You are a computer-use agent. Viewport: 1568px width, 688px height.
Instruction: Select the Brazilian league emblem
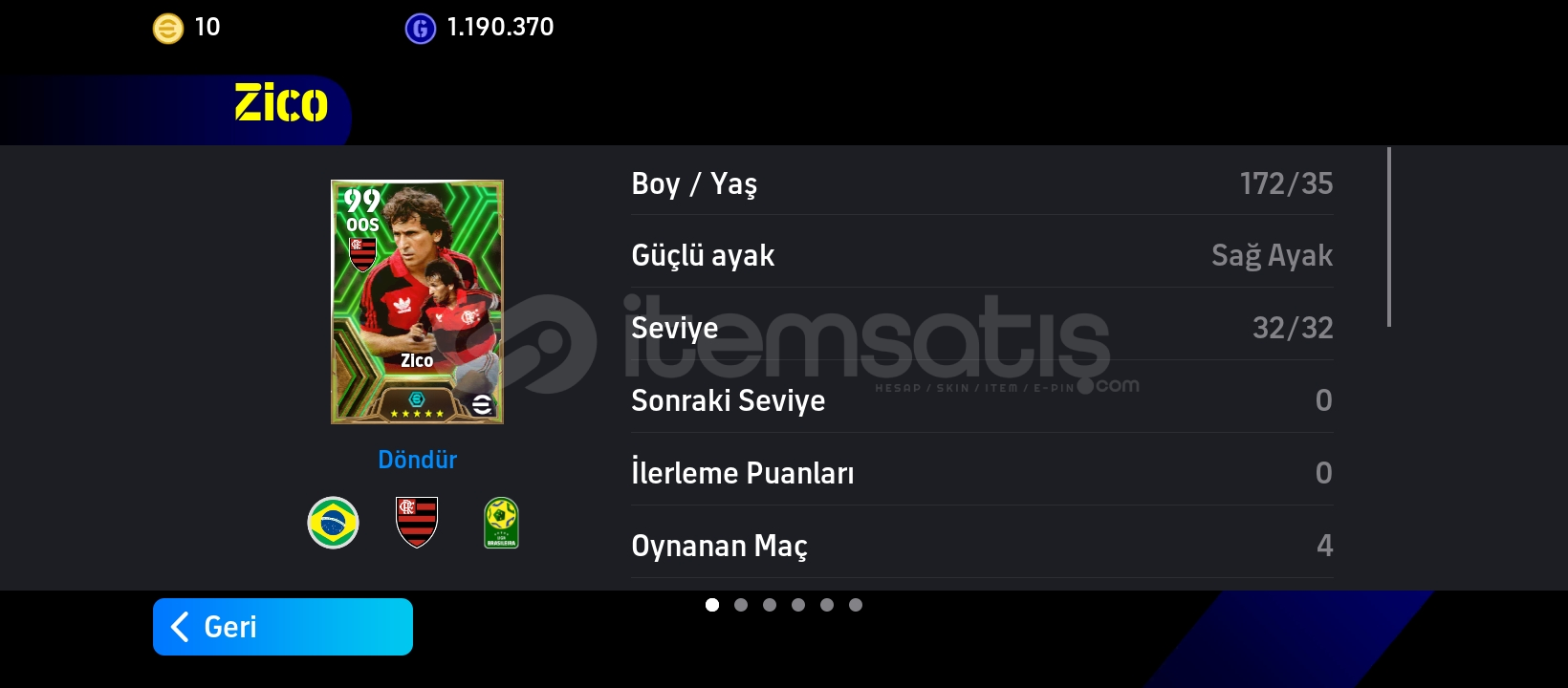[x=501, y=523]
